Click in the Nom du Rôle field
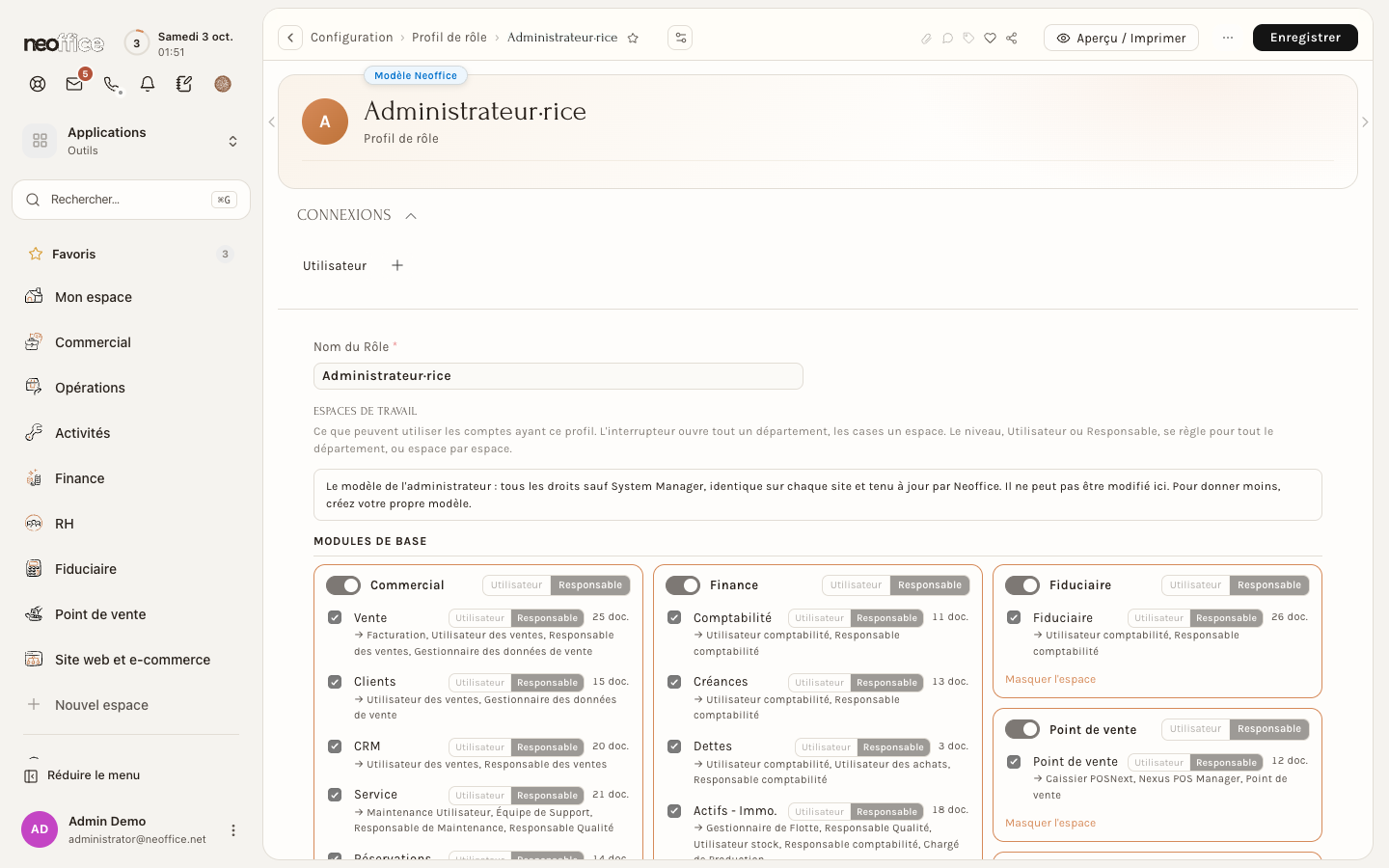The width and height of the screenshot is (1389, 868). point(558,376)
